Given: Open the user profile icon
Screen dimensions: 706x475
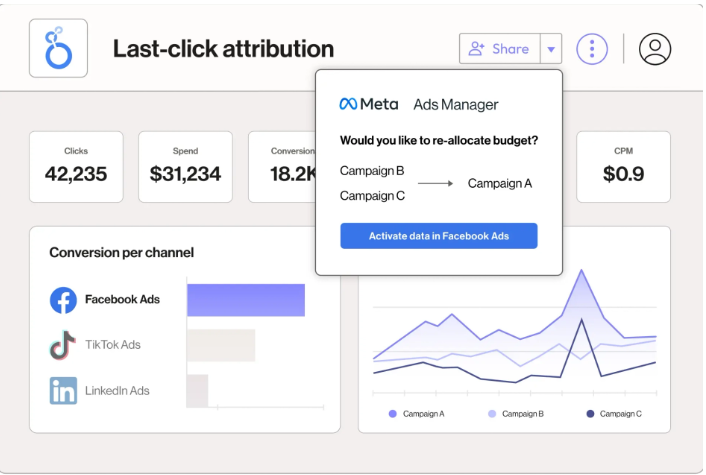Looking at the screenshot, I should (655, 49).
